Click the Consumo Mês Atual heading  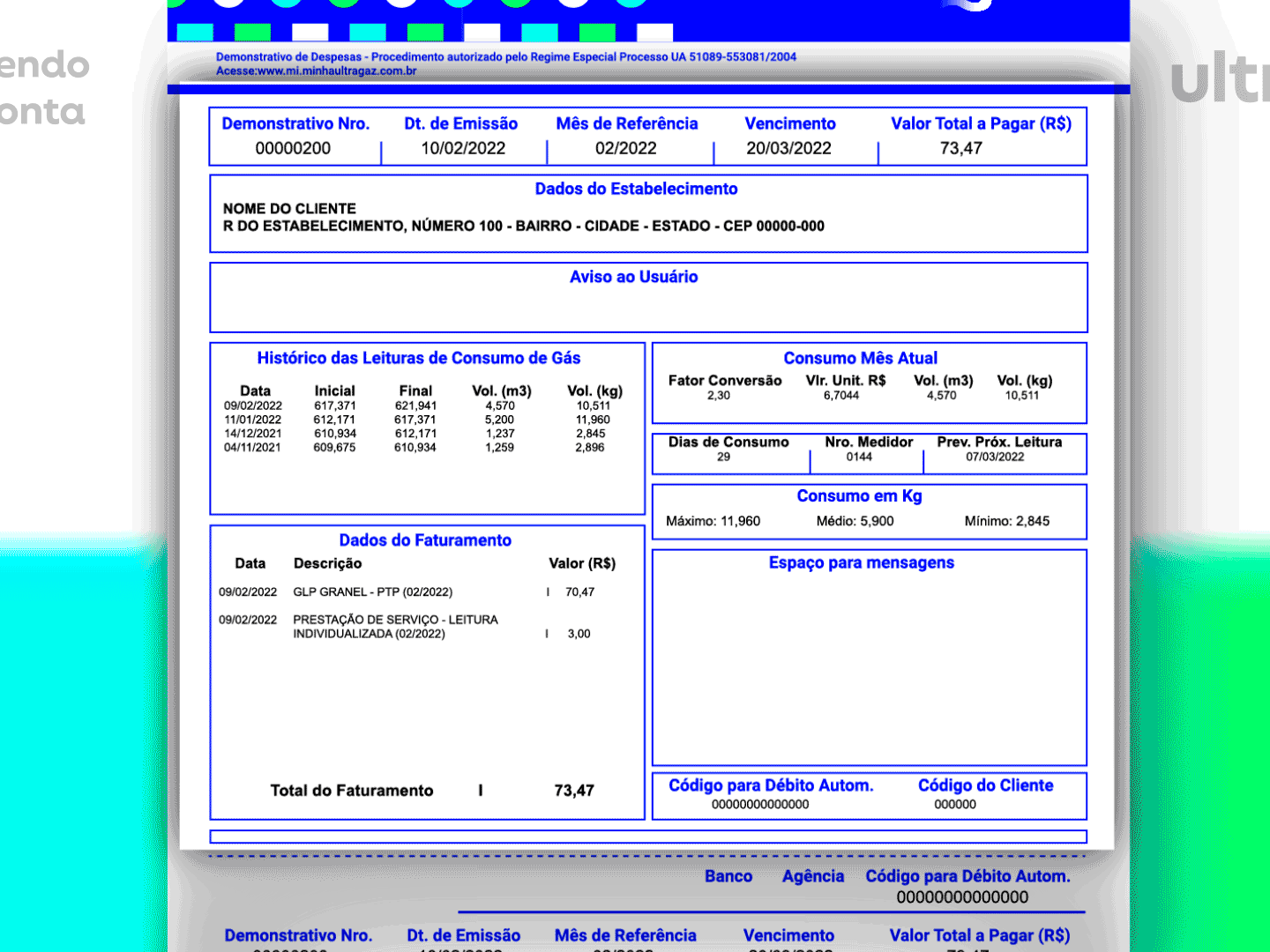pos(861,358)
